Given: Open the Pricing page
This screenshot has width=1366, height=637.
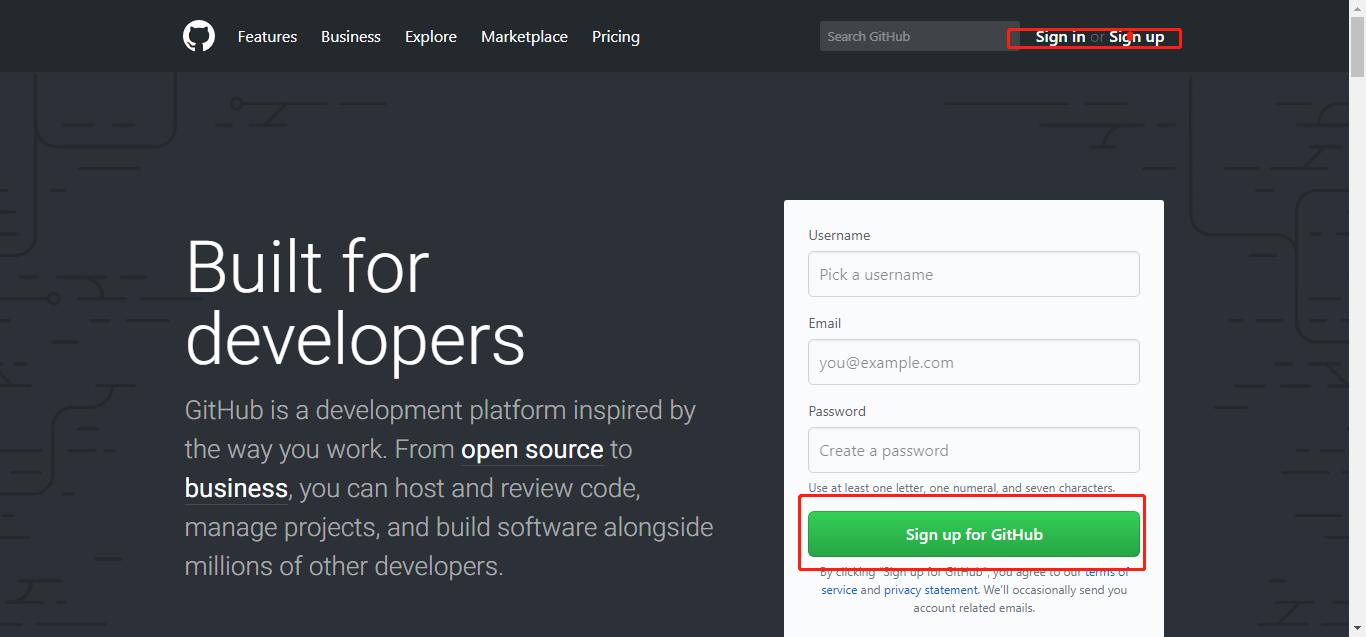Looking at the screenshot, I should (616, 37).
